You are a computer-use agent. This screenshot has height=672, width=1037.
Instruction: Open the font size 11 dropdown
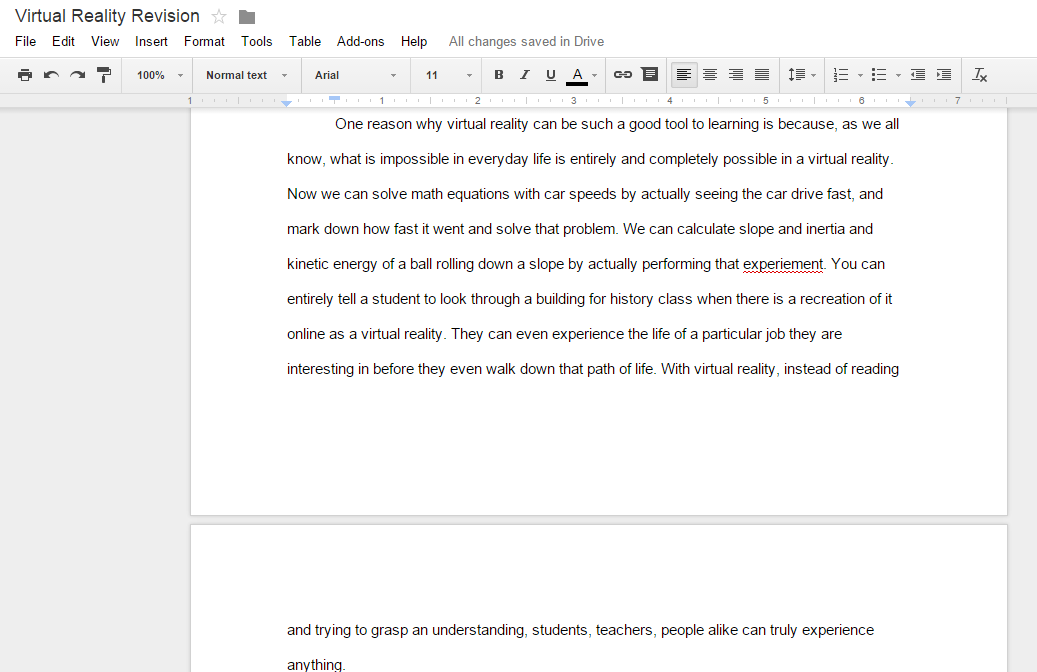click(x=448, y=75)
